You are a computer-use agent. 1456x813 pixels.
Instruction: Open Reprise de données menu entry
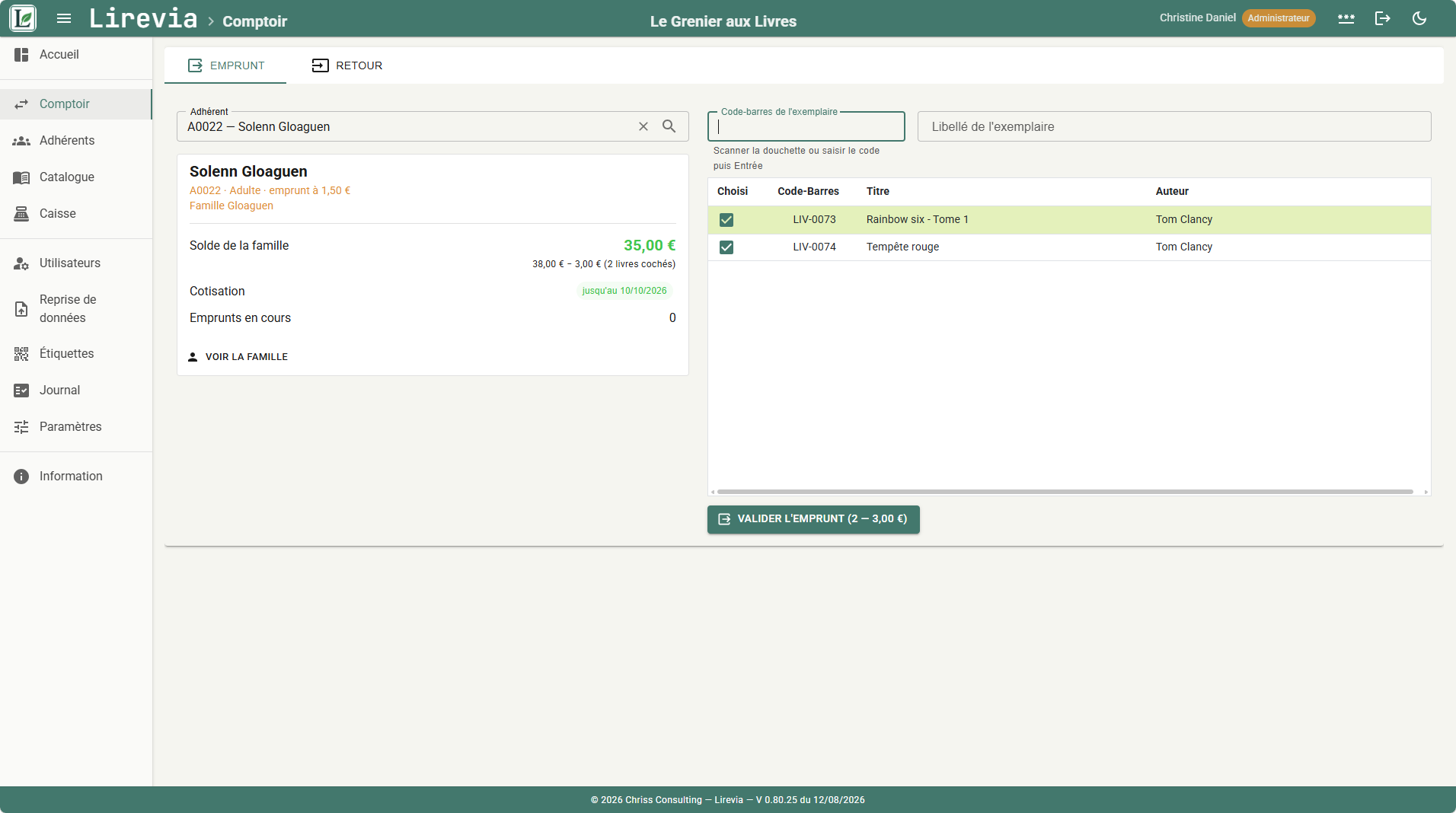tap(76, 309)
